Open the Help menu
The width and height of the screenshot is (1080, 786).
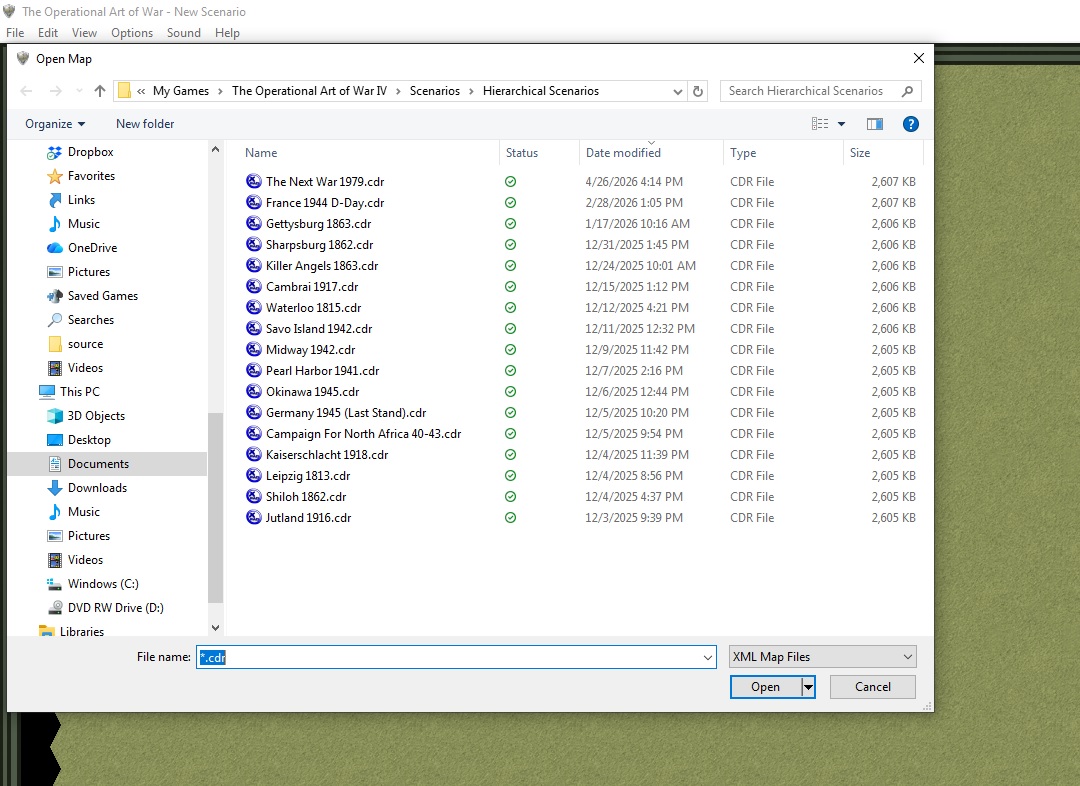(227, 33)
